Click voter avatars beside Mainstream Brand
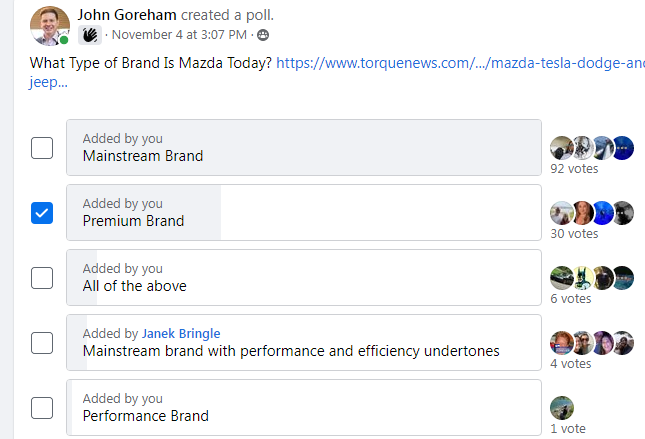 592,148
